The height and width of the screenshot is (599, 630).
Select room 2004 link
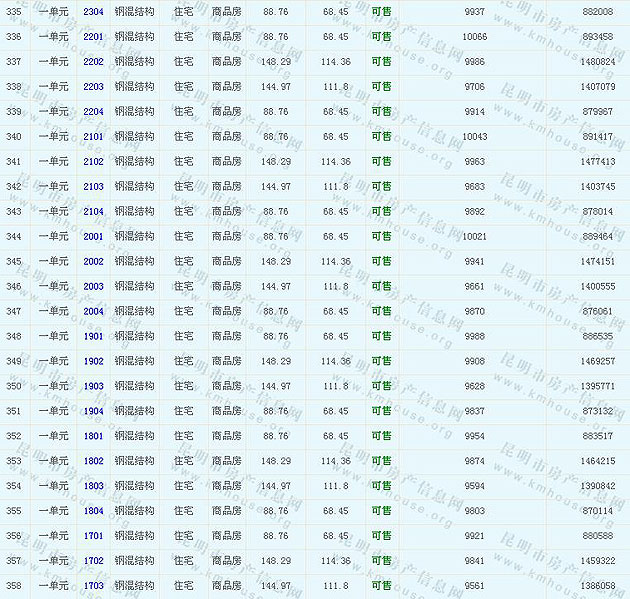click(93, 311)
